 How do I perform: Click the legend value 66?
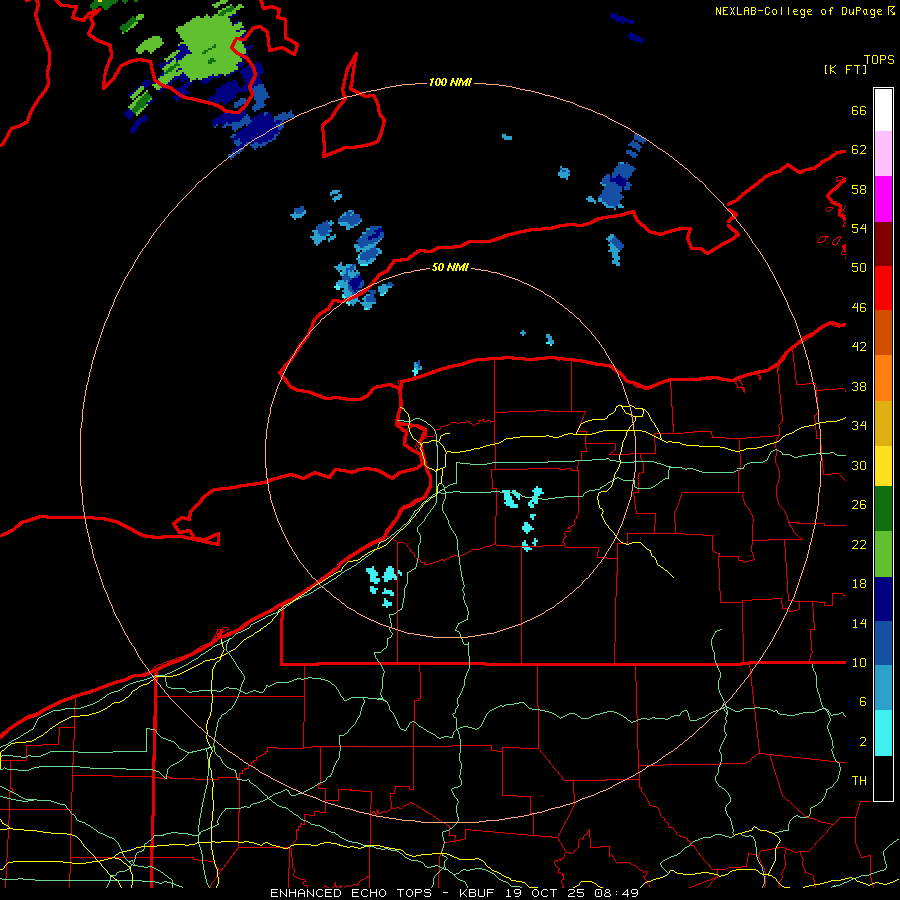[859, 110]
